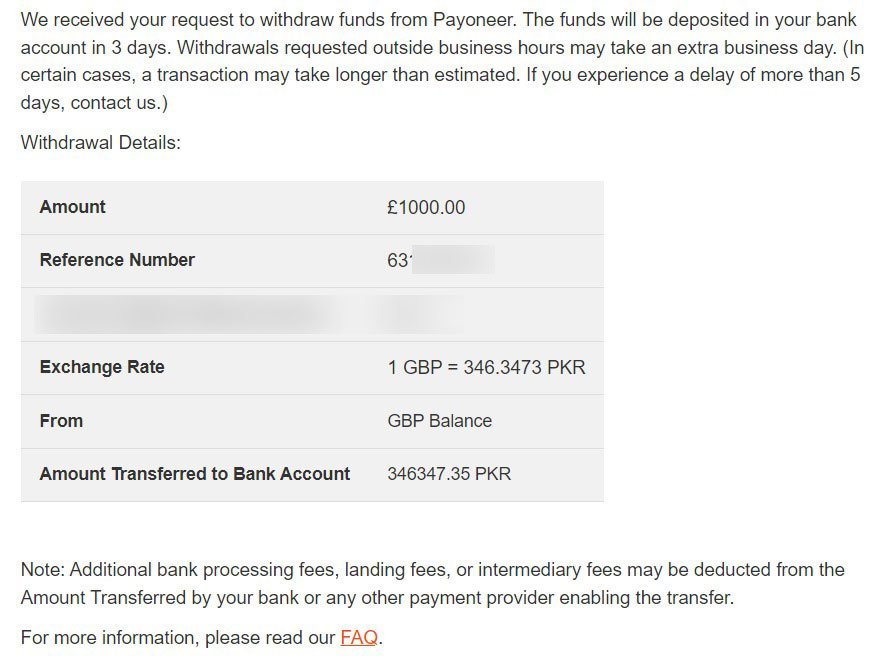
Task: Open the FAQ link
Action: tap(359, 638)
